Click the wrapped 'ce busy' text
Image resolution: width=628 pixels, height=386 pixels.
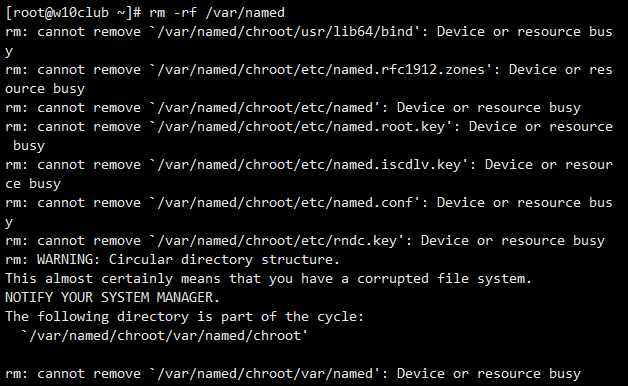(x=33, y=184)
